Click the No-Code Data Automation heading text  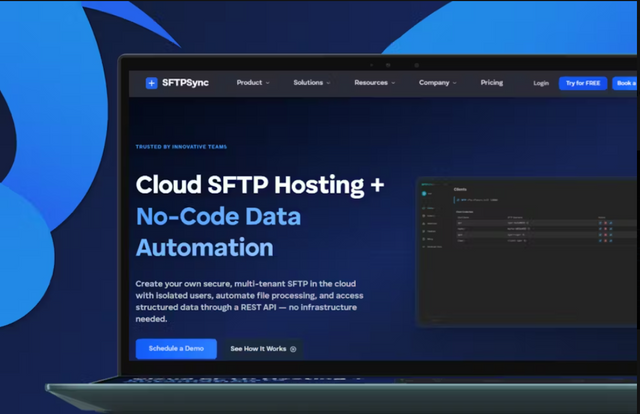click(x=218, y=232)
